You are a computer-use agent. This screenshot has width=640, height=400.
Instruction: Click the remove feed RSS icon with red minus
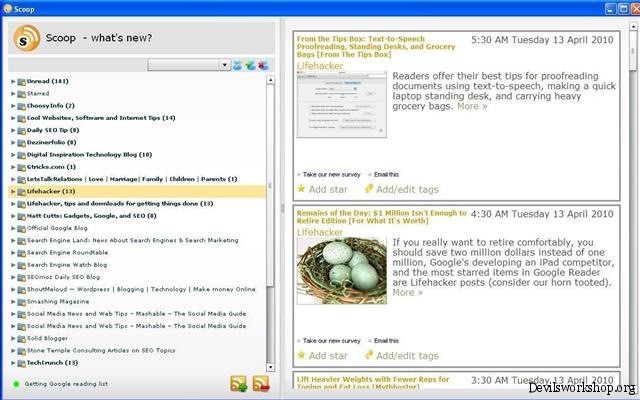click(x=261, y=384)
